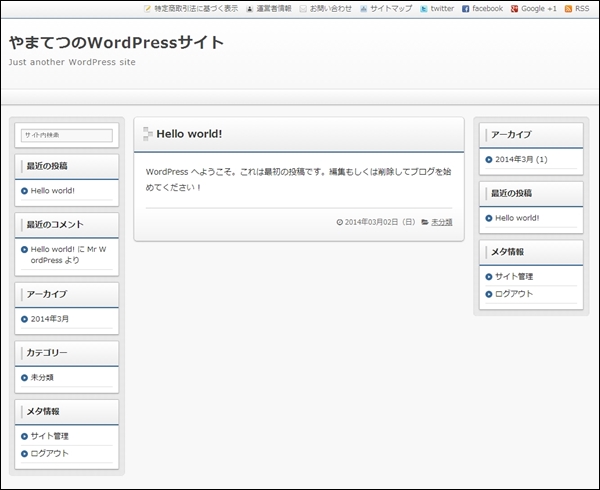600x490 pixels.
Task: Click the post body text WordPress へようこそ
Action: (x=298, y=179)
